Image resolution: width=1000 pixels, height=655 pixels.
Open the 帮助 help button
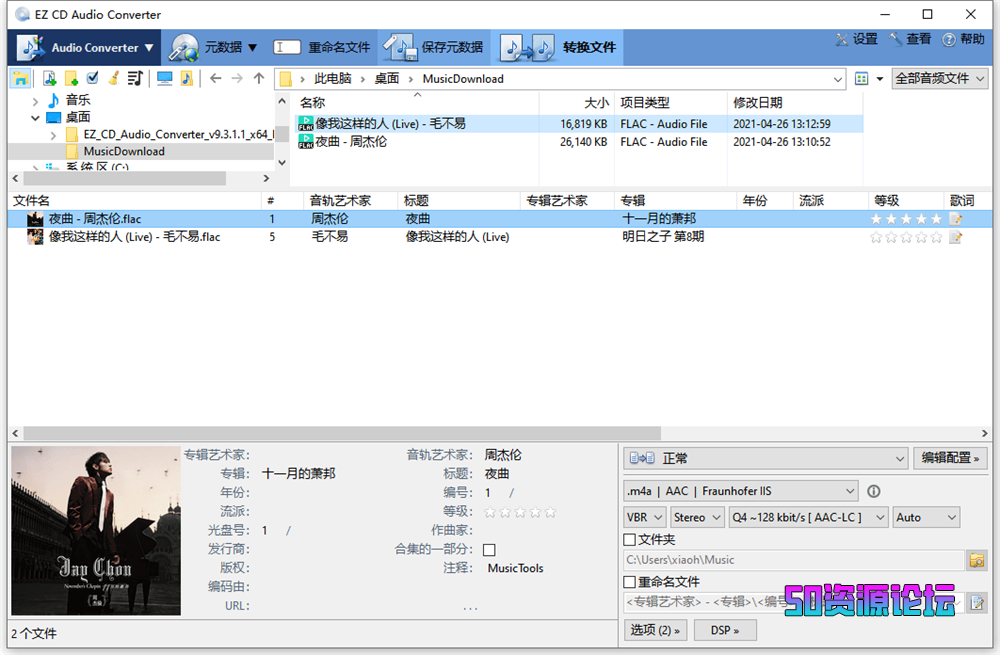click(964, 40)
